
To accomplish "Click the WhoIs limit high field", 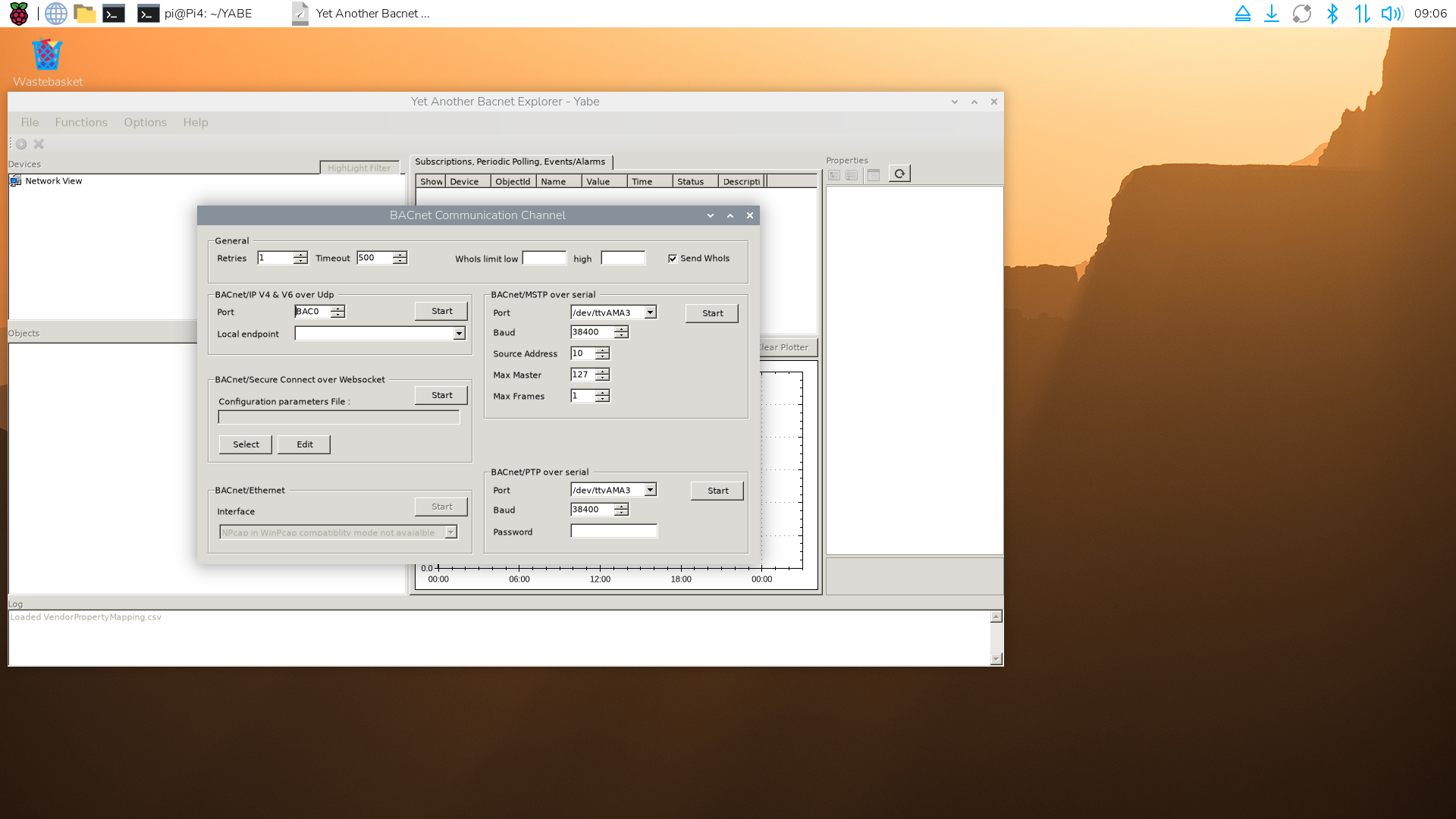I will coord(623,259).
